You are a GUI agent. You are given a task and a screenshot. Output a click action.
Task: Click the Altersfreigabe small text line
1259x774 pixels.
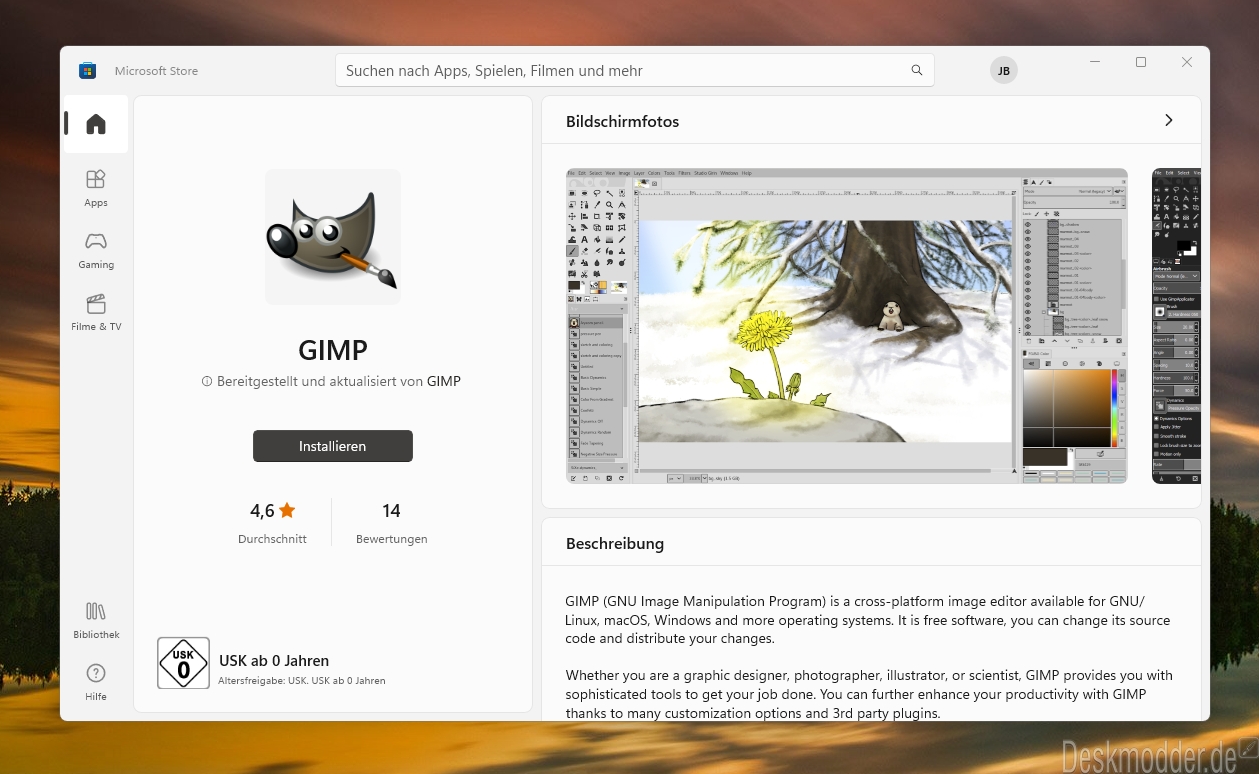pyautogui.click(x=302, y=681)
